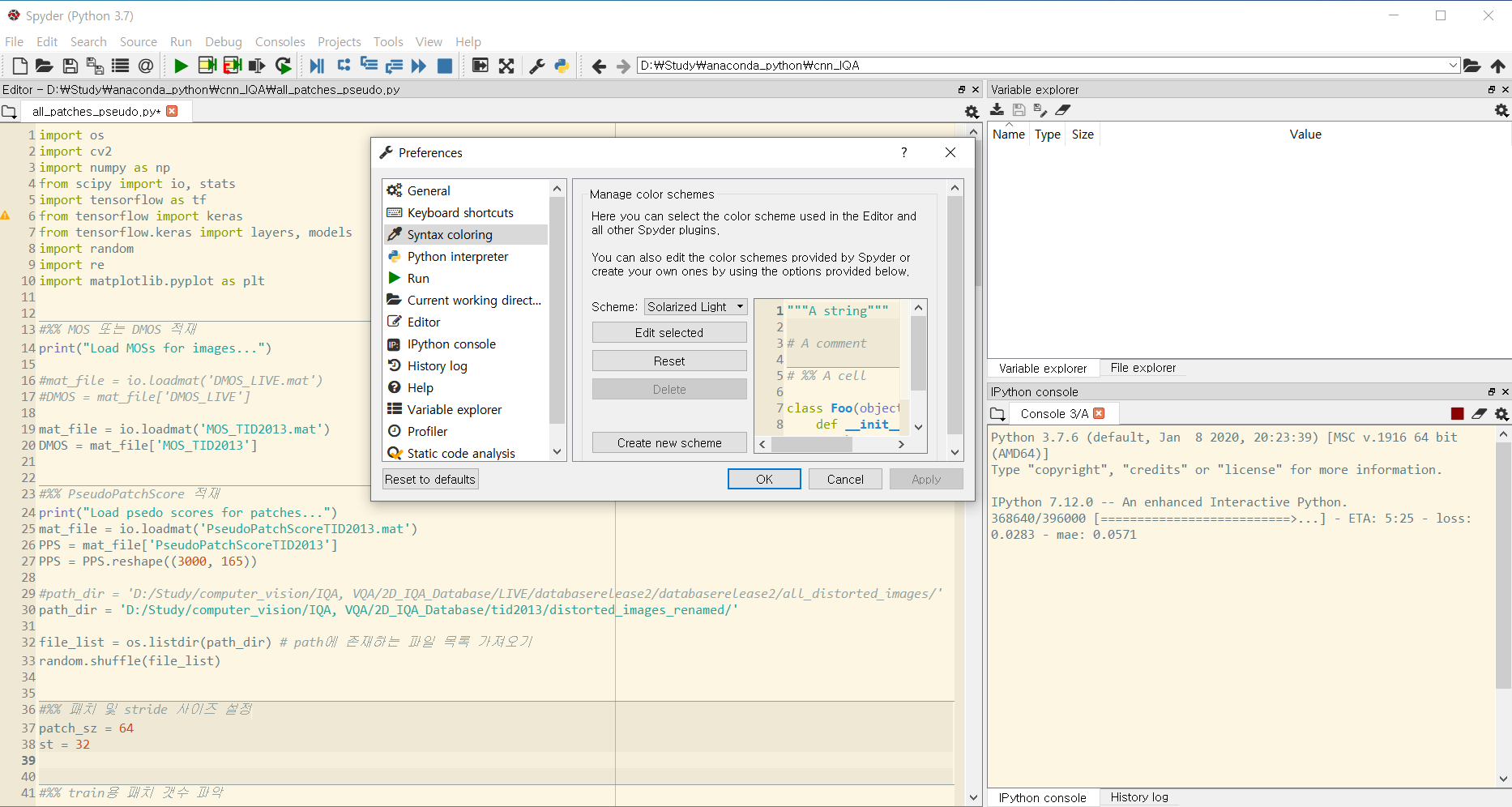Create a new file from toolbar
Viewport: 1512px width, 807px height.
click(20, 66)
